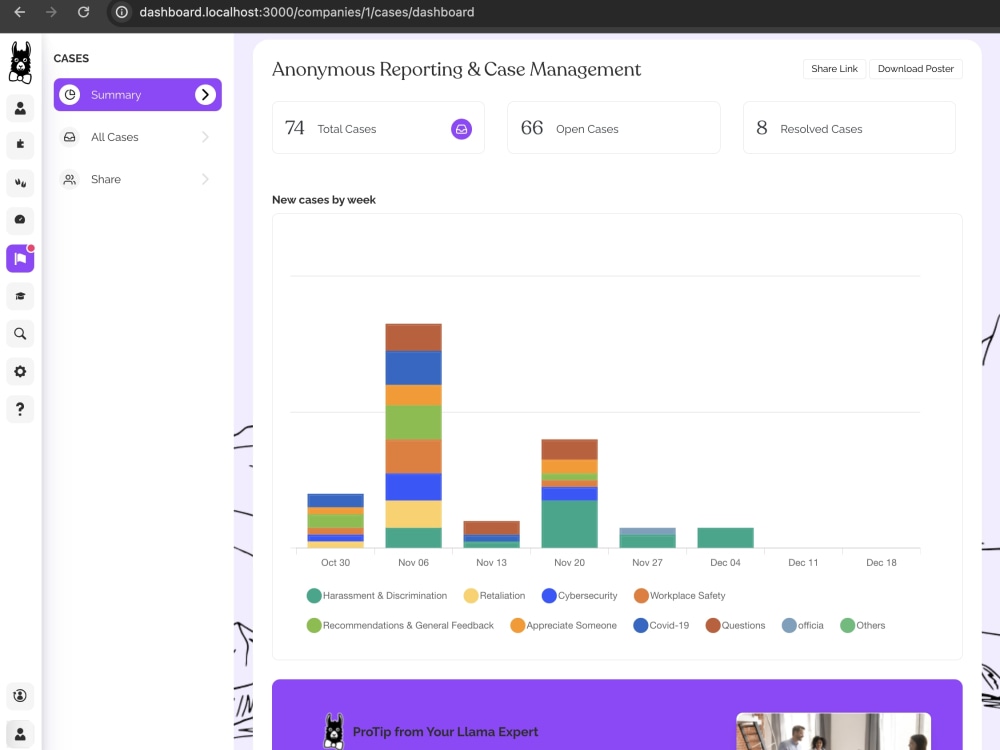Open the speedometer gauge sidebar icon

pyautogui.click(x=20, y=220)
